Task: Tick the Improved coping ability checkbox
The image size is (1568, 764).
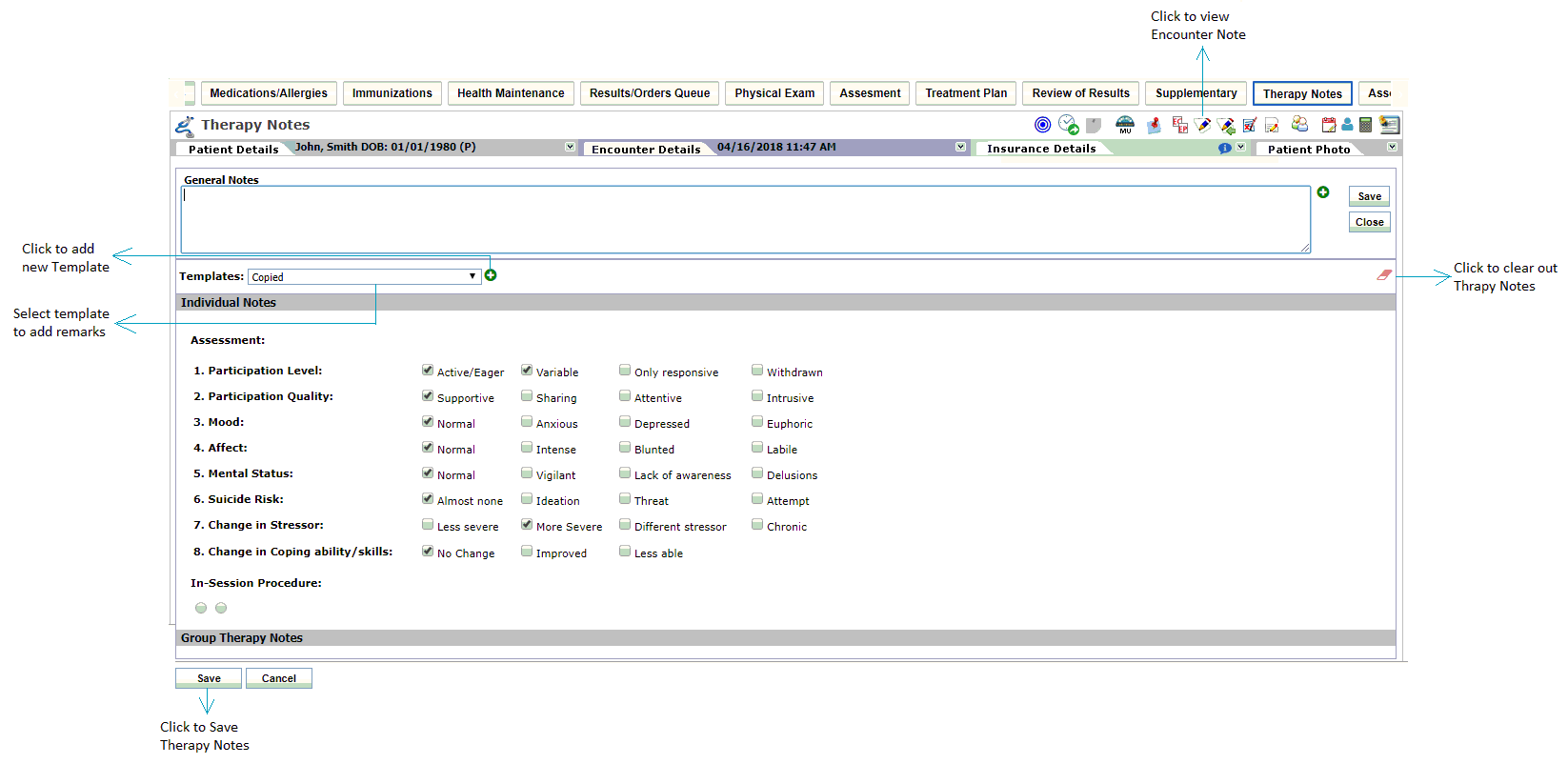Action: tap(527, 552)
